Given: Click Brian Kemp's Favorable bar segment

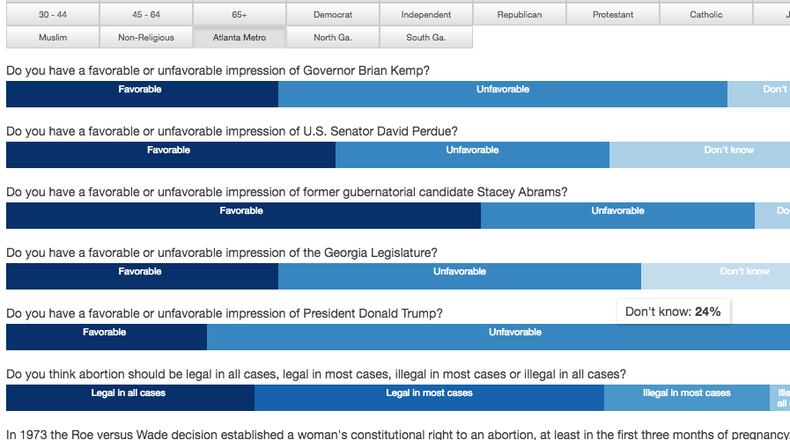Looking at the screenshot, I should [x=142, y=94].
